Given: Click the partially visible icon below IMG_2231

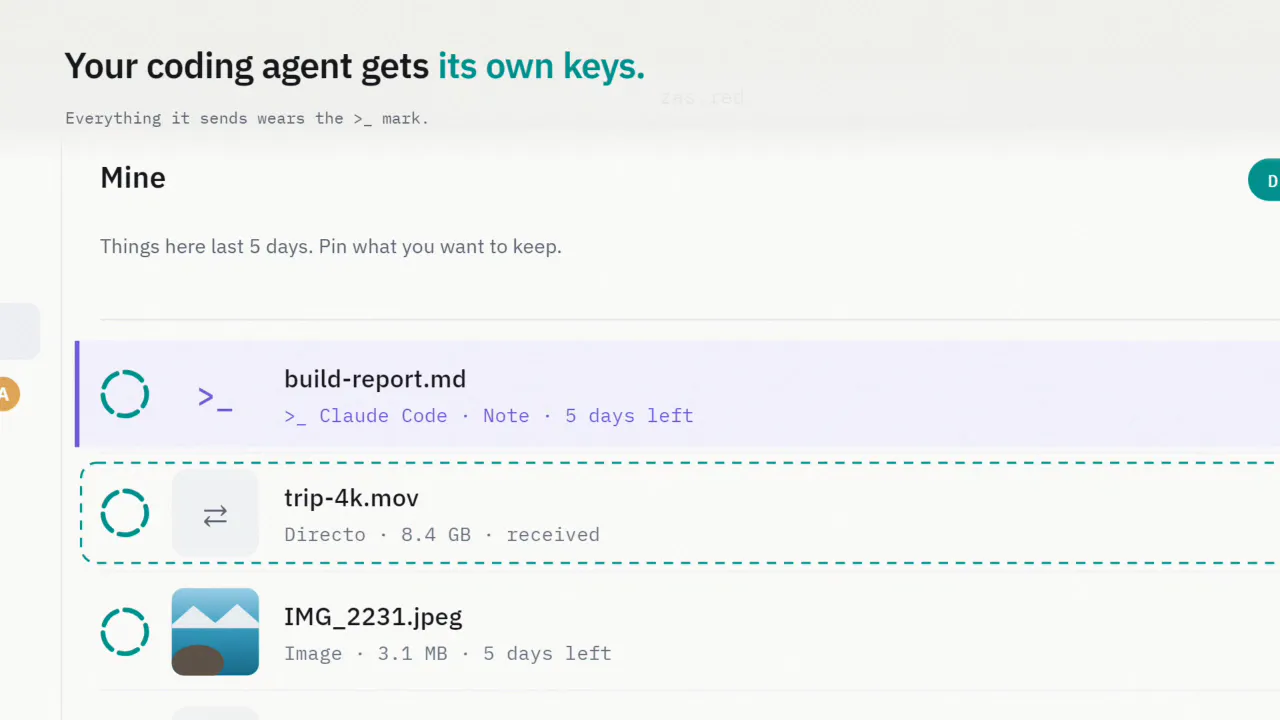Looking at the screenshot, I should [x=215, y=713].
